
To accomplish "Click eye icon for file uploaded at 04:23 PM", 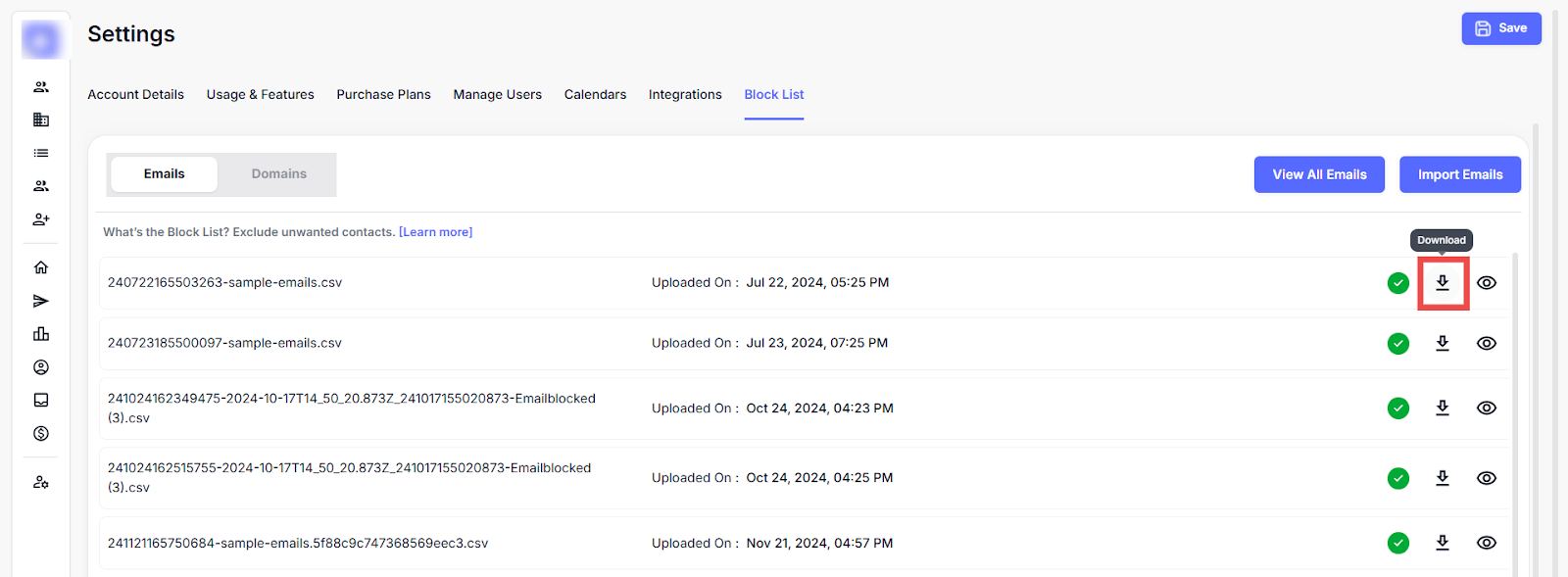I will pos(1487,409).
